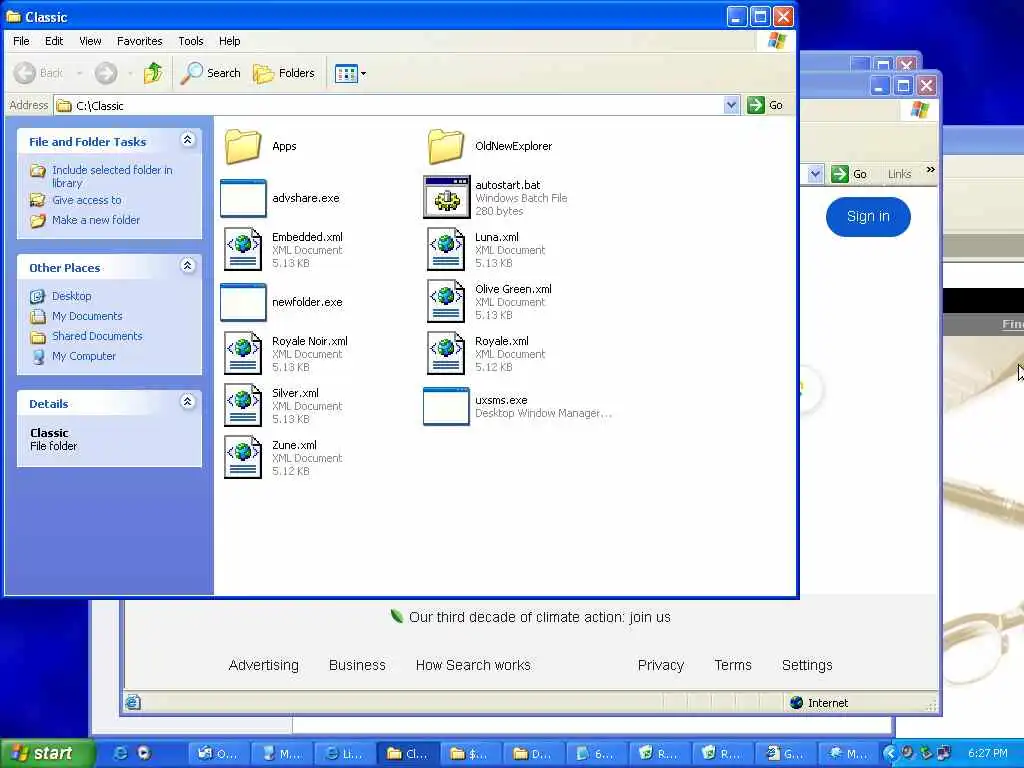The height and width of the screenshot is (768, 1024).
Task: Go to My Documents in Other Places
Action: point(88,316)
